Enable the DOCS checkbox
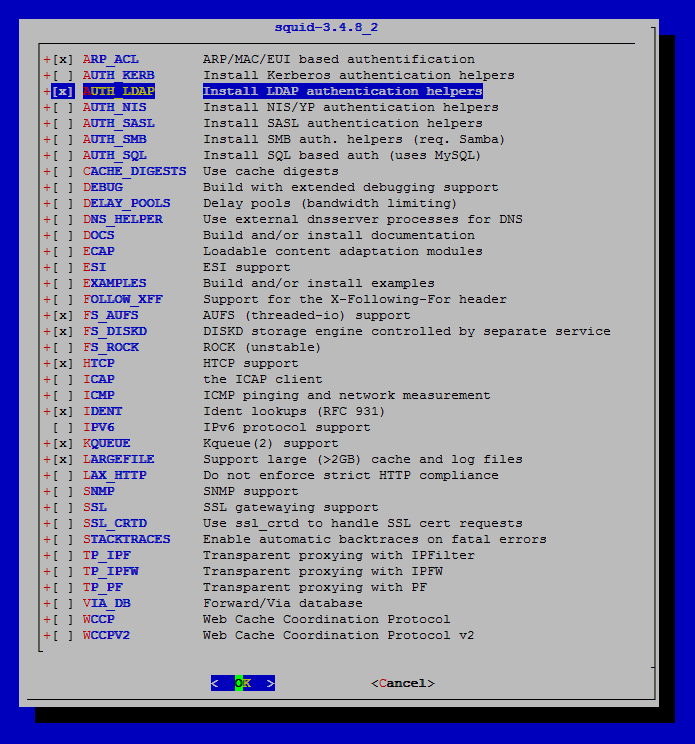This screenshot has height=744, width=695. (63, 235)
